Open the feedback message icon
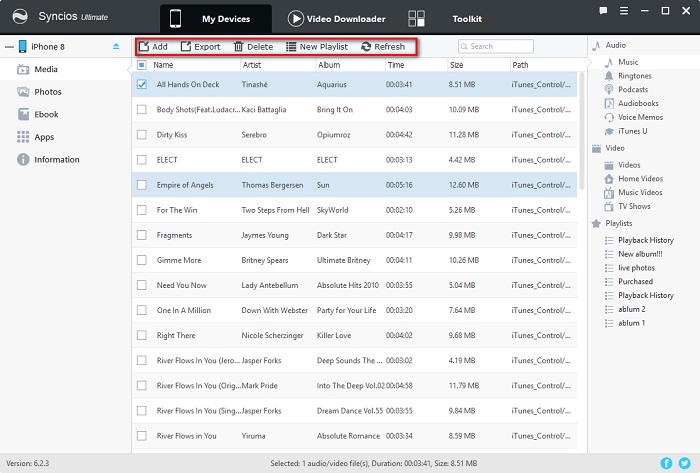 603,11
